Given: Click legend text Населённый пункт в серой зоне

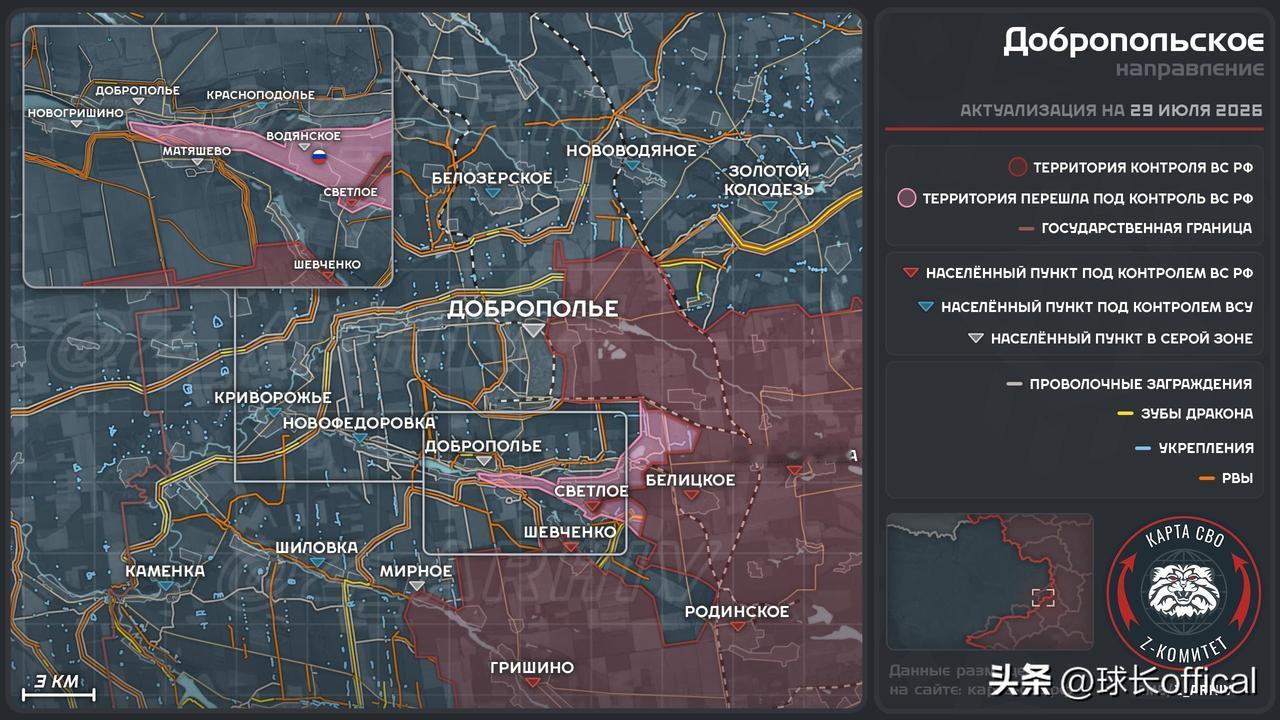Looking at the screenshot, I should click(x=1122, y=339).
